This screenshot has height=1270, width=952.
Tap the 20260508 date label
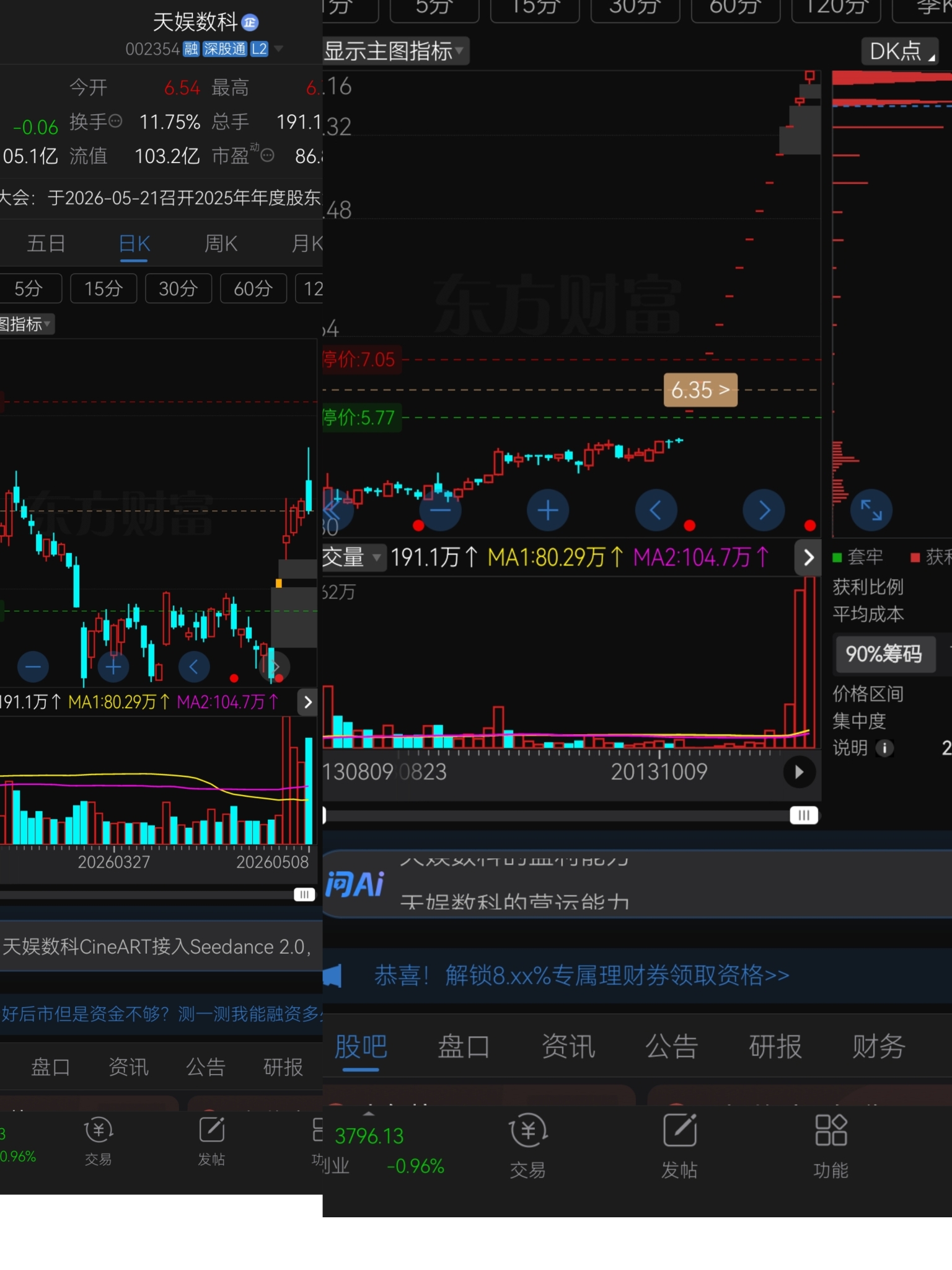[x=272, y=862]
